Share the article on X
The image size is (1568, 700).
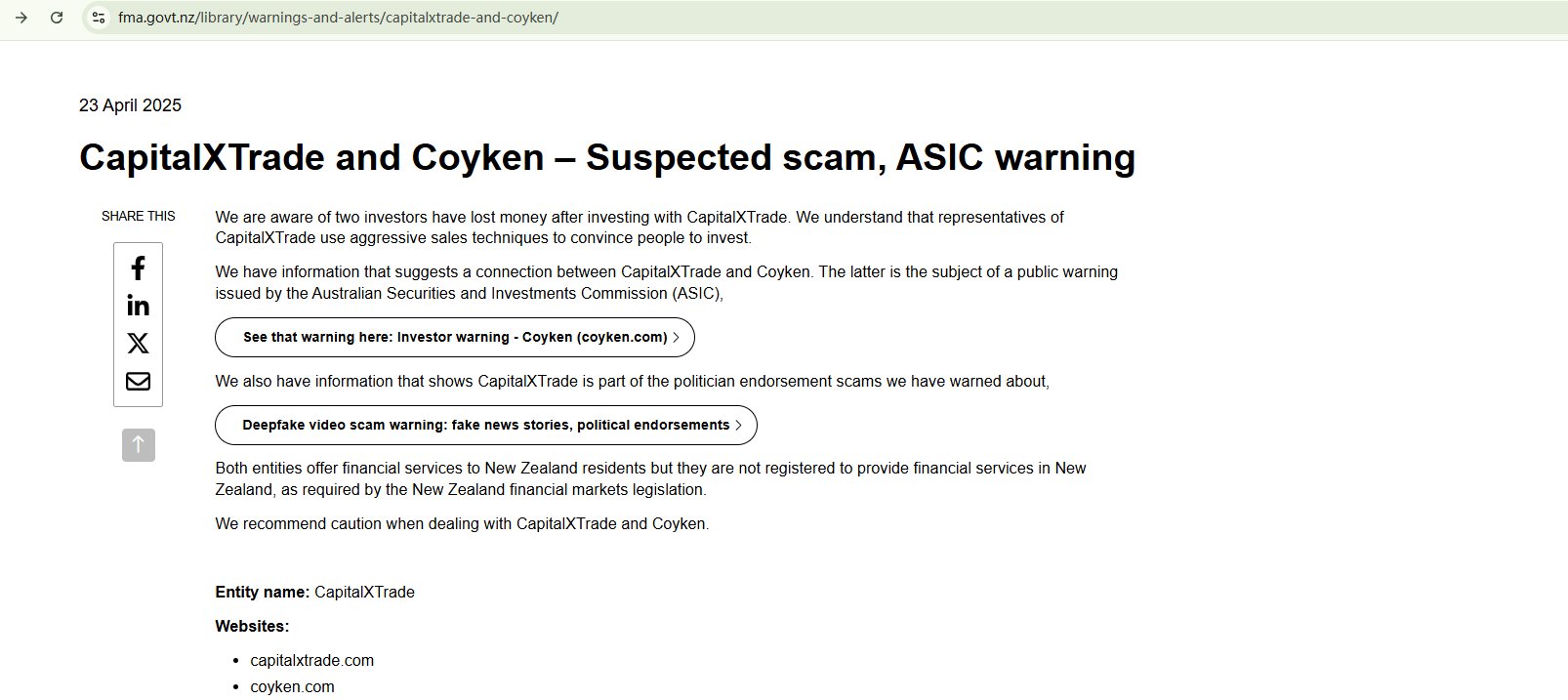[x=138, y=344]
